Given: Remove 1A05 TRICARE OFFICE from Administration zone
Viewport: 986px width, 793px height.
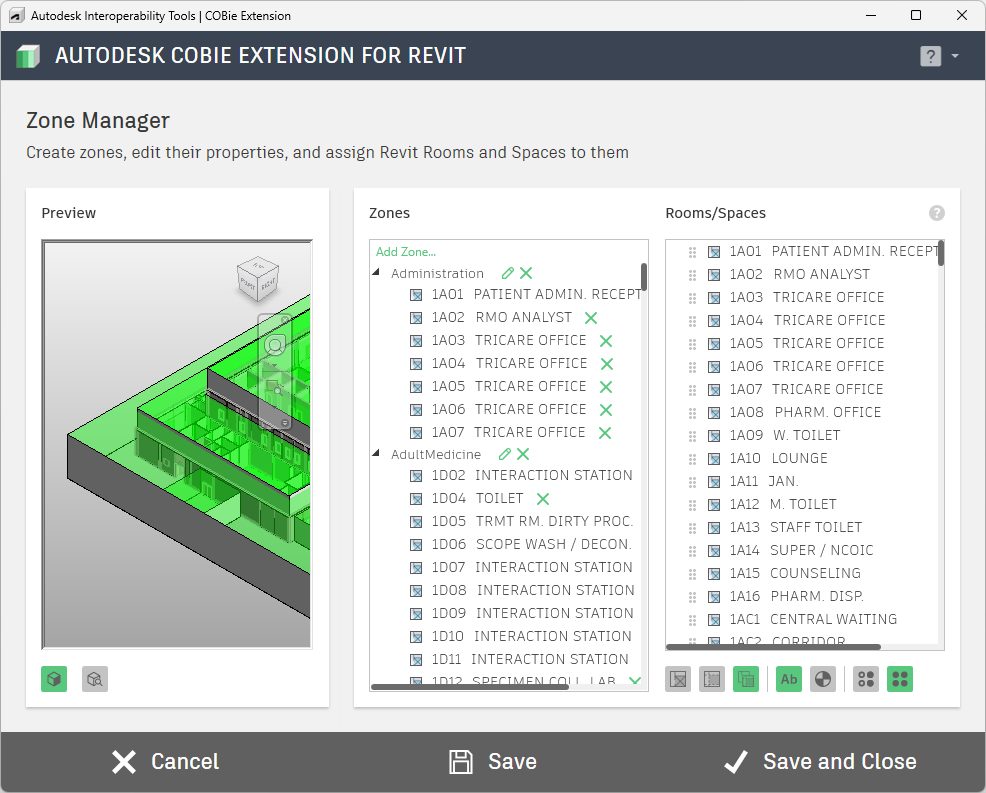Looking at the screenshot, I should (x=606, y=387).
